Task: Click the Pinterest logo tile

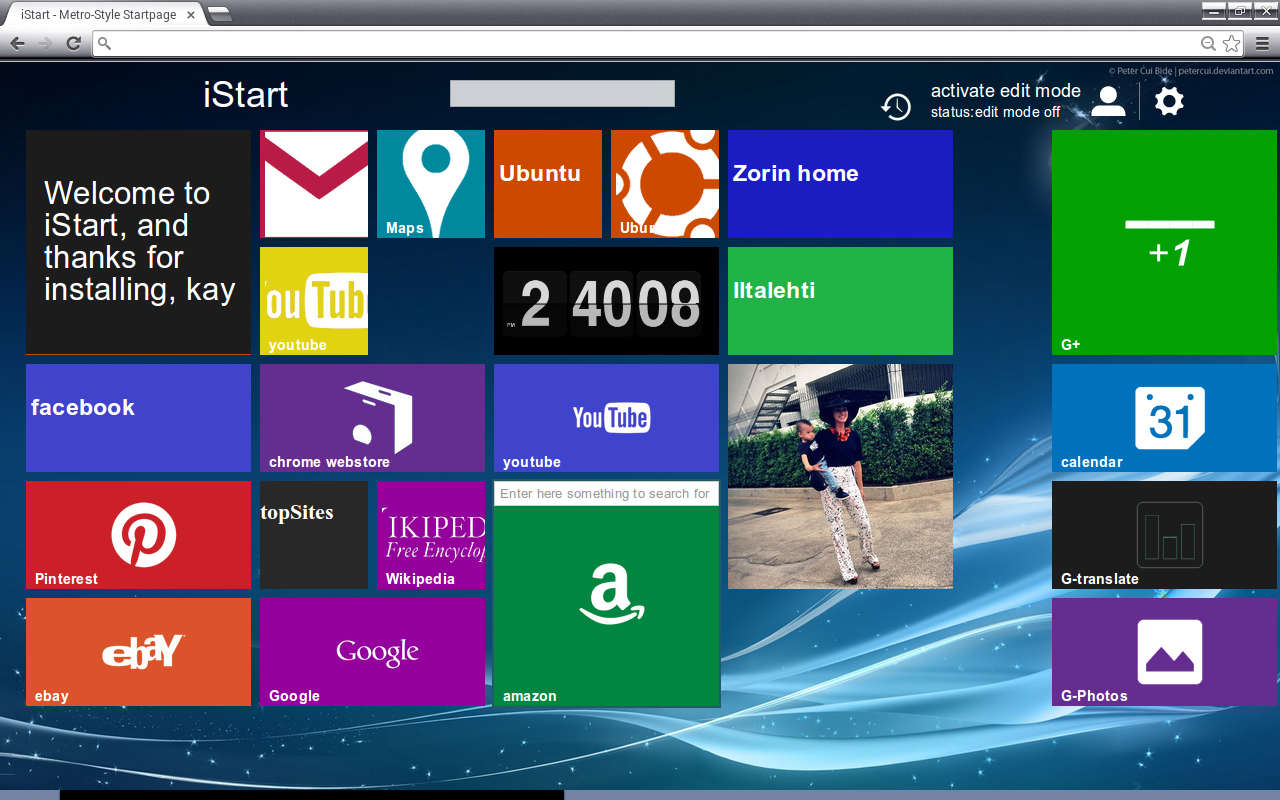Action: click(x=138, y=535)
